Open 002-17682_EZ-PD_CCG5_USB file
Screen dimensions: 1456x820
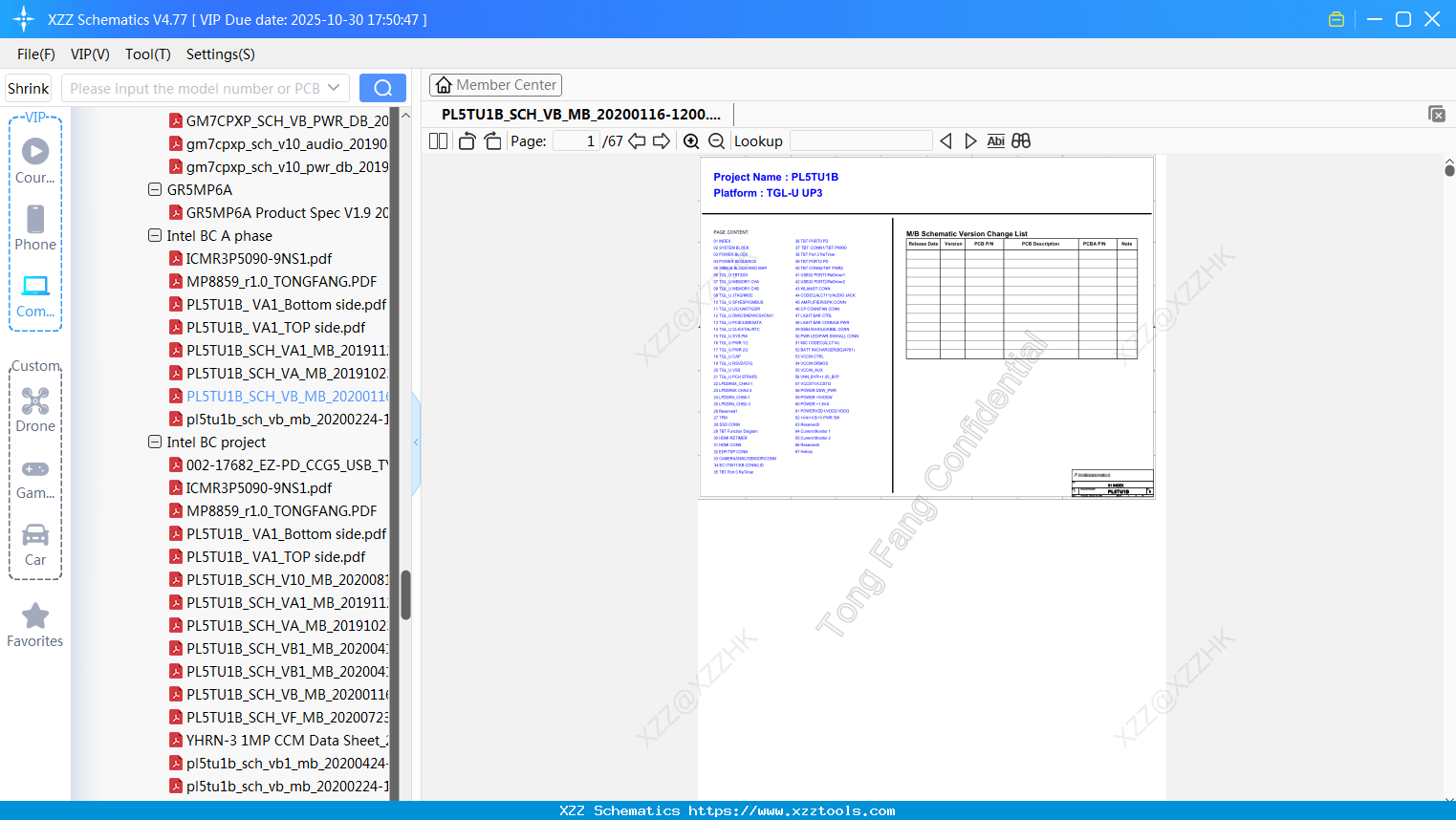point(279,464)
